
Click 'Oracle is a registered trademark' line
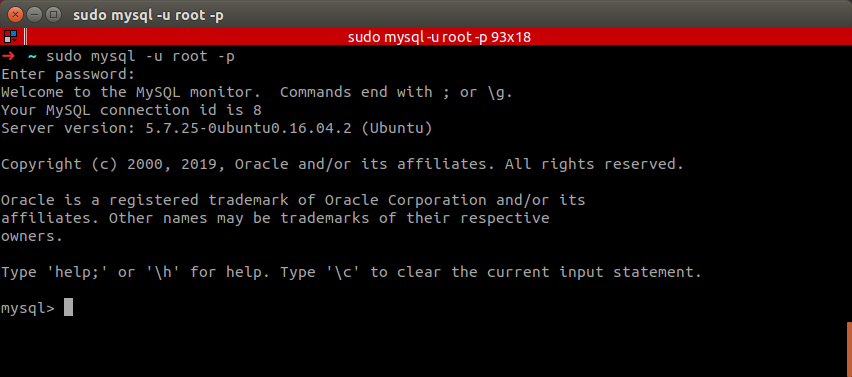pyautogui.click(x=293, y=200)
